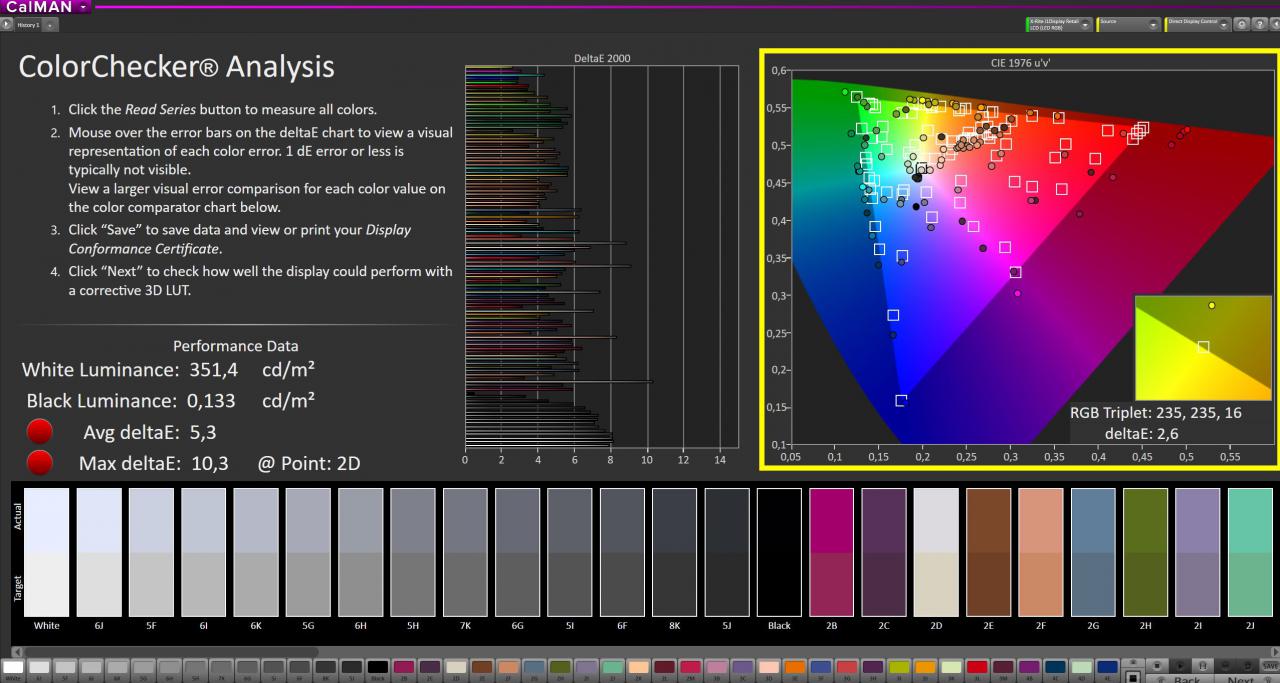Click the DeltaE 2000 bar chart

[x=602, y=258]
